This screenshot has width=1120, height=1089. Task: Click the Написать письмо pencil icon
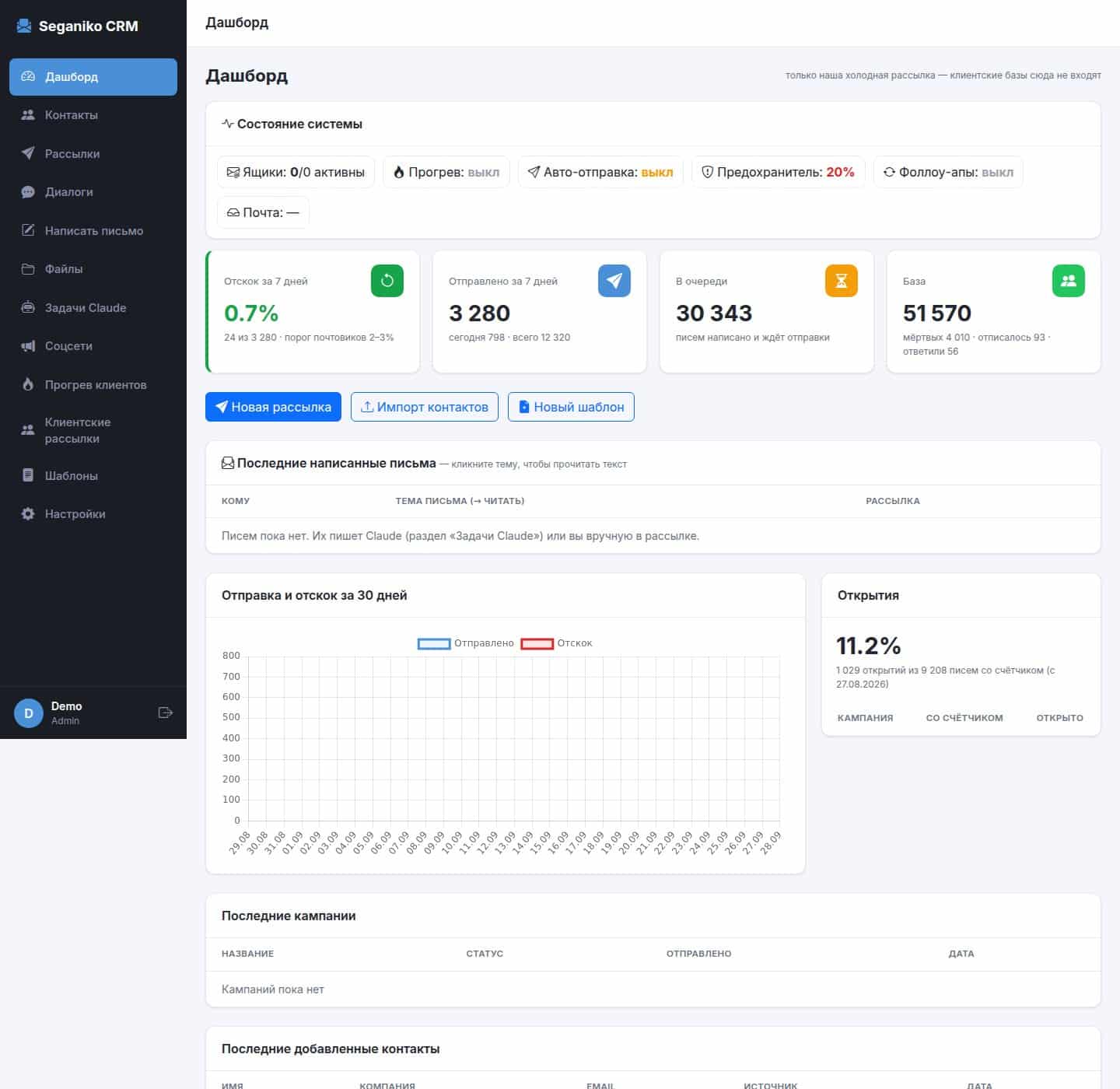coord(28,230)
